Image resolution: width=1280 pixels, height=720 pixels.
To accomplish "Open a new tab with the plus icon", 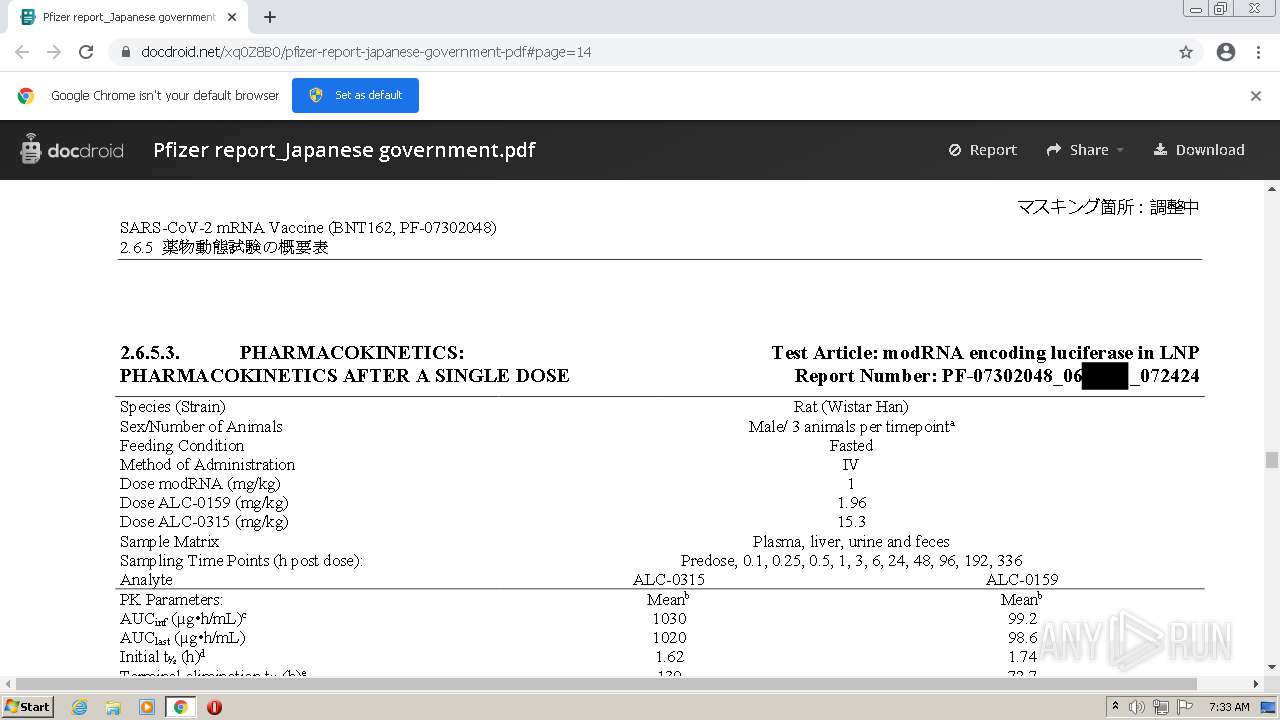I will tap(269, 17).
